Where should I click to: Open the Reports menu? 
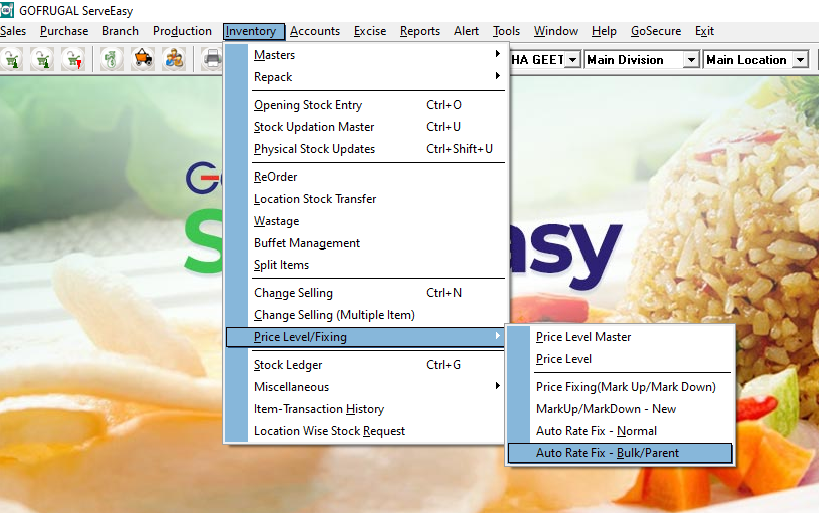coord(420,31)
